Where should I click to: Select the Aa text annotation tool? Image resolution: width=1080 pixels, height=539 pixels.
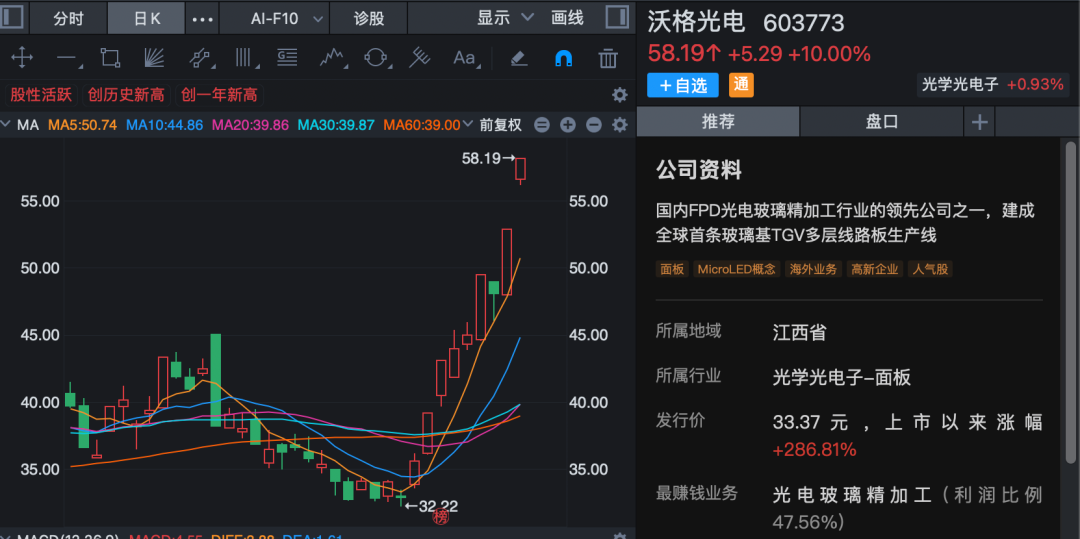[464, 58]
